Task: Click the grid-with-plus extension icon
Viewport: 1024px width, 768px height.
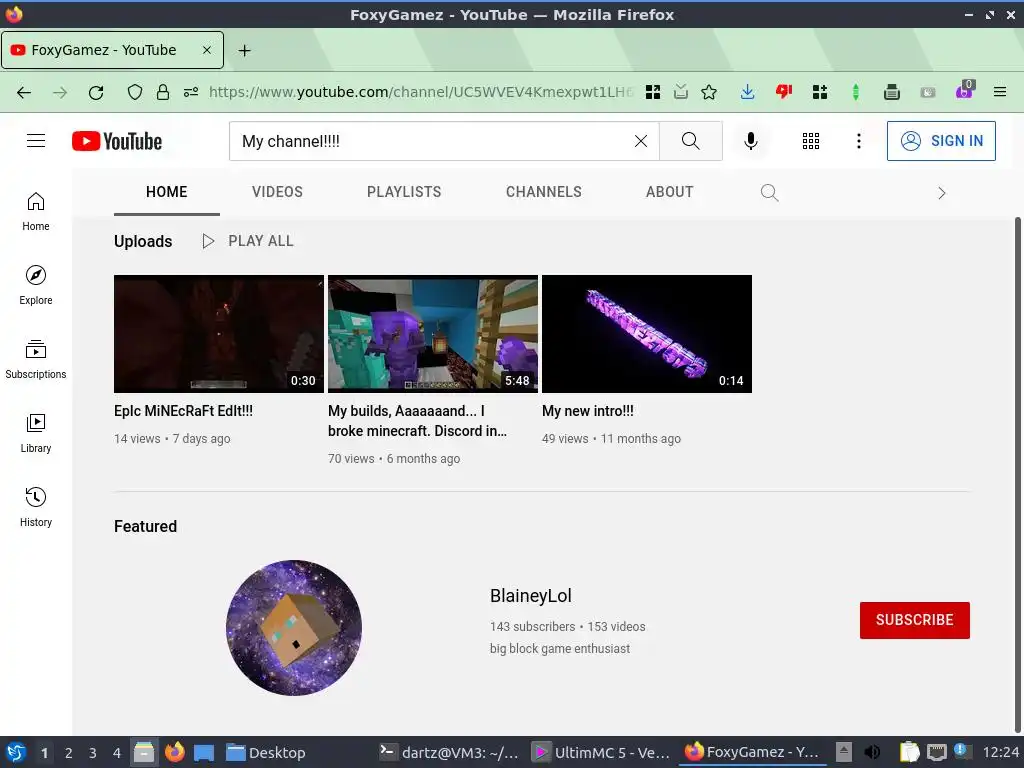Action: click(820, 93)
